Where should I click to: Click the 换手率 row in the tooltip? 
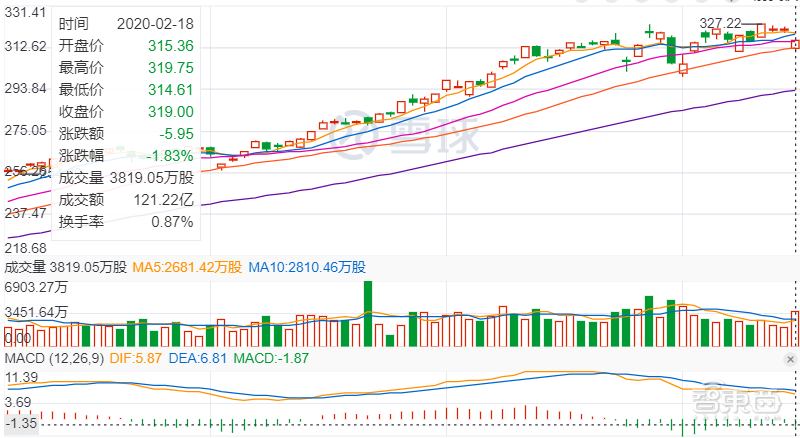coord(79,221)
